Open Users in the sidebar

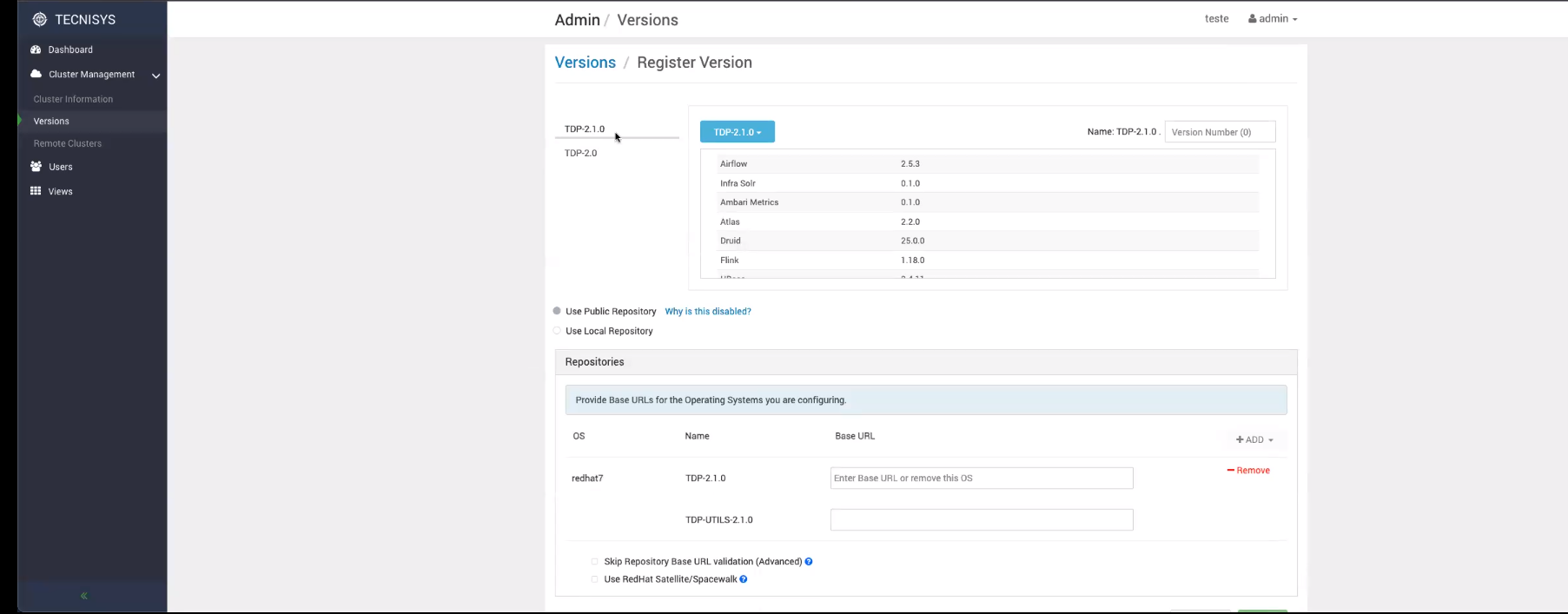(61, 167)
